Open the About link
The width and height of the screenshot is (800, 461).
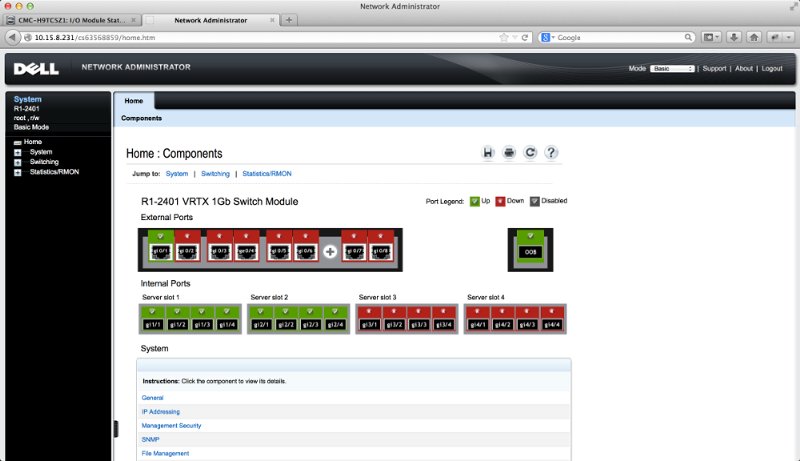pyautogui.click(x=744, y=68)
